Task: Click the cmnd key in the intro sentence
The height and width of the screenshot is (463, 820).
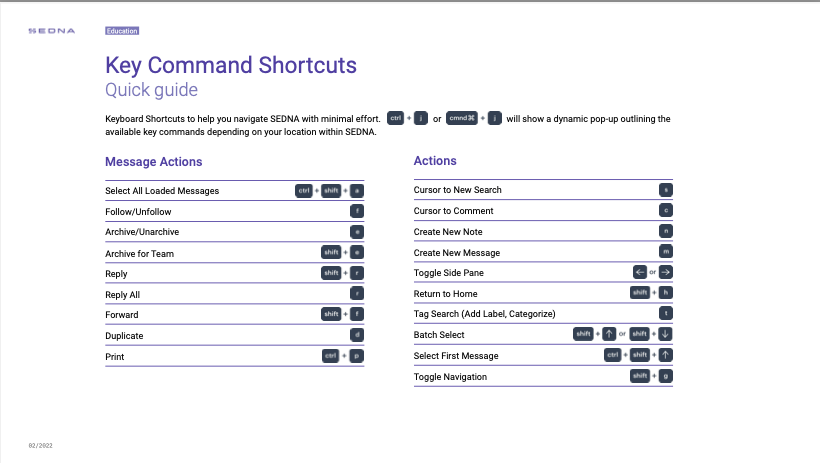Action: pyautogui.click(x=462, y=118)
